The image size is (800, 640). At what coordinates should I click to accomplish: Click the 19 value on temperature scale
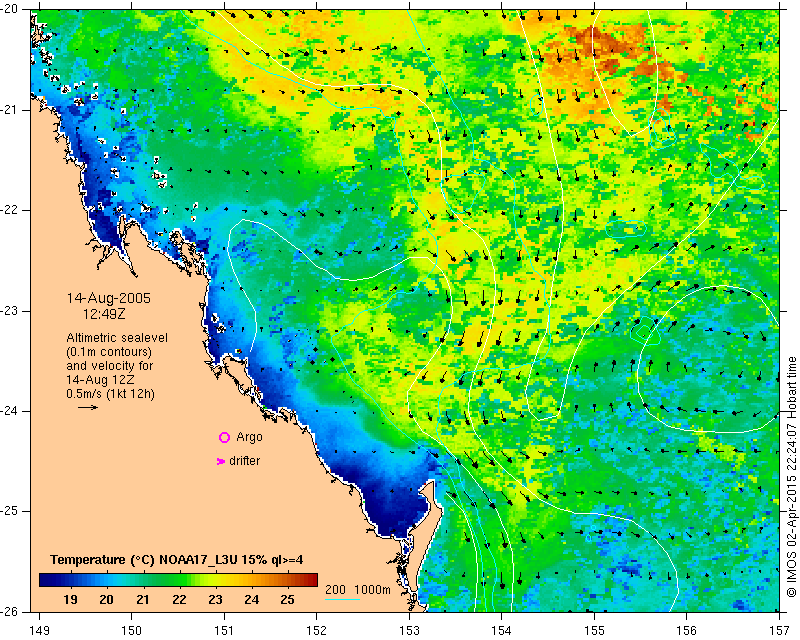(70, 600)
